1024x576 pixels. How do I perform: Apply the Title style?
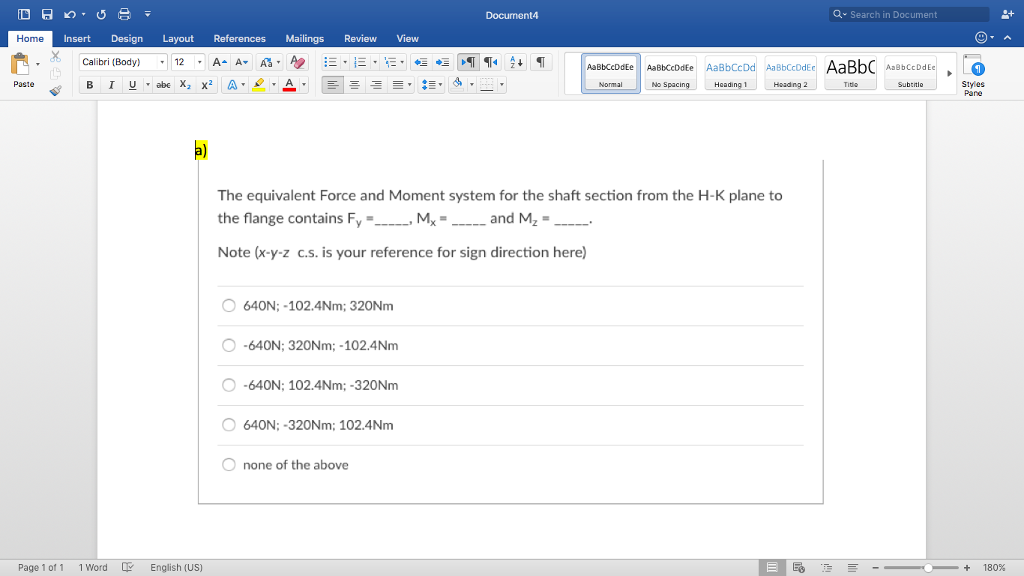tap(850, 72)
